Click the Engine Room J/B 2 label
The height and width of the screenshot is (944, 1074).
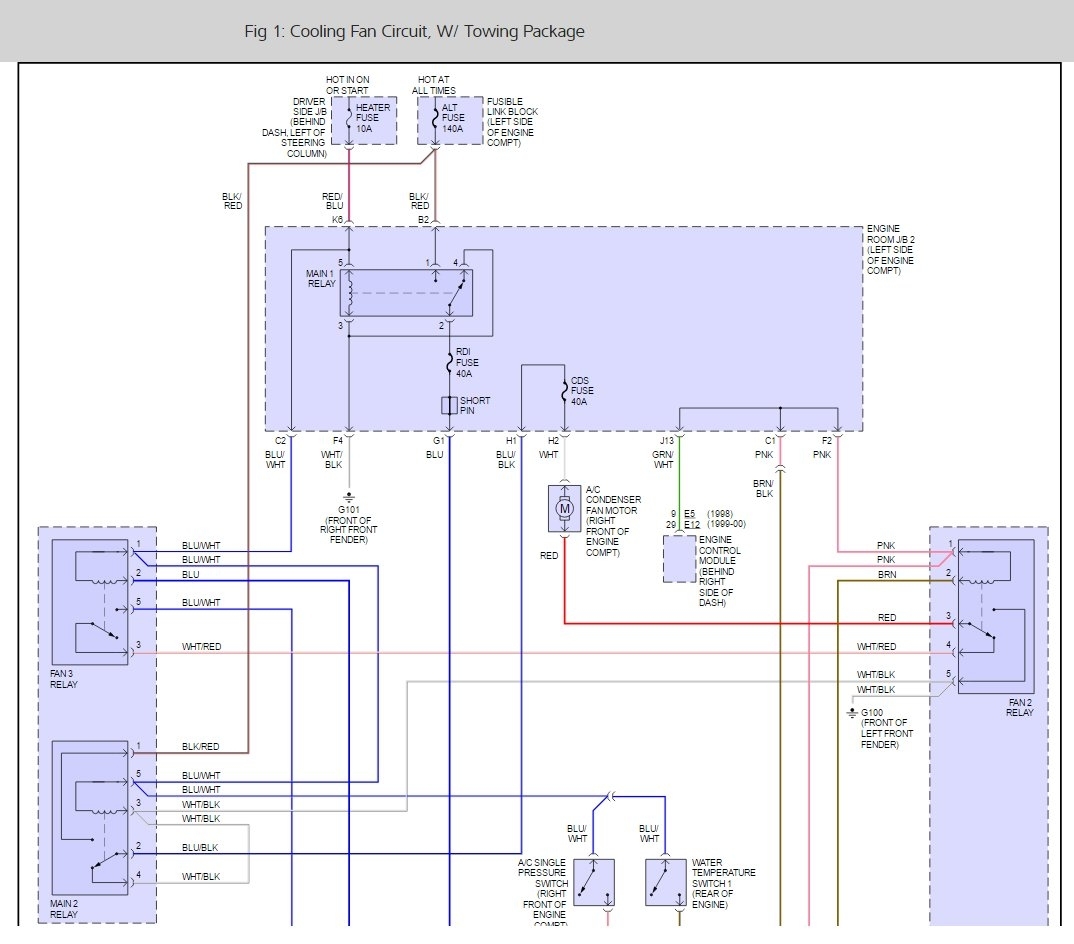click(x=890, y=250)
